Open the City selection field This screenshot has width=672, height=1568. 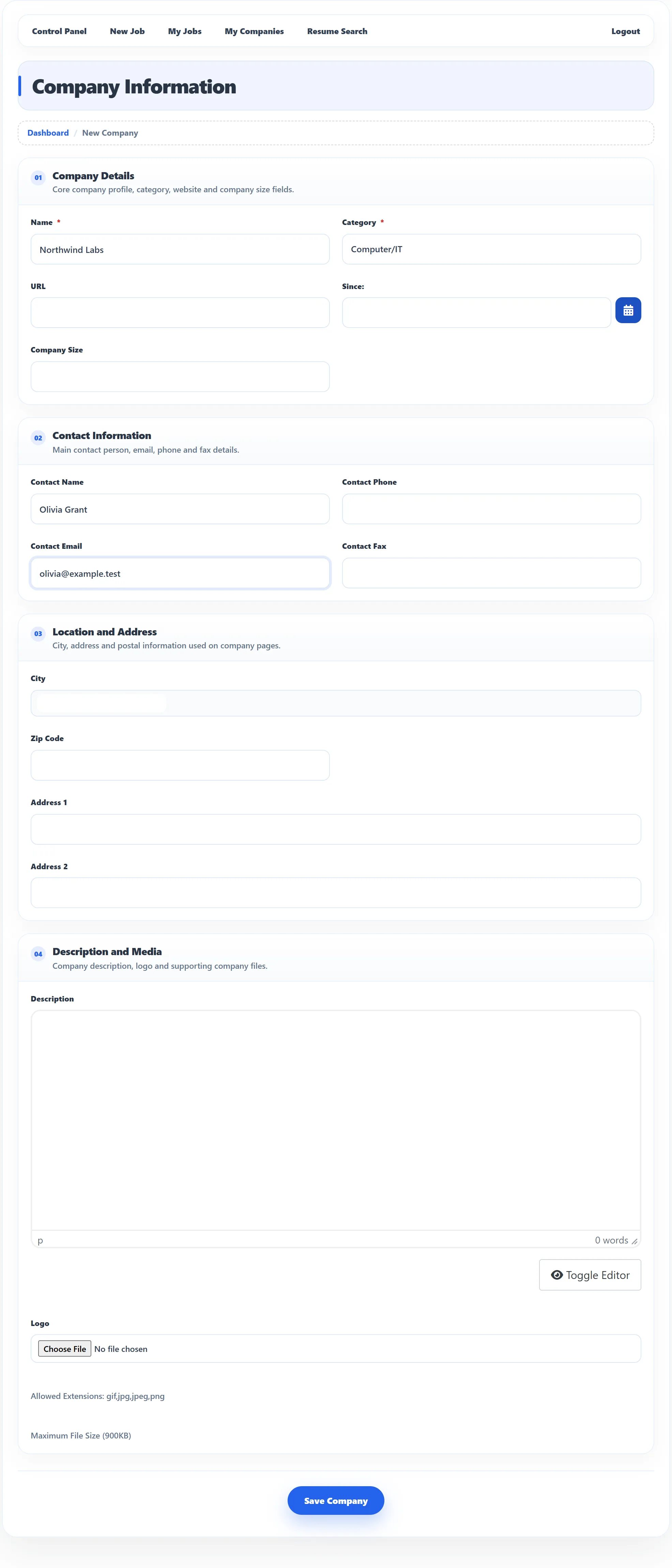coord(335,703)
